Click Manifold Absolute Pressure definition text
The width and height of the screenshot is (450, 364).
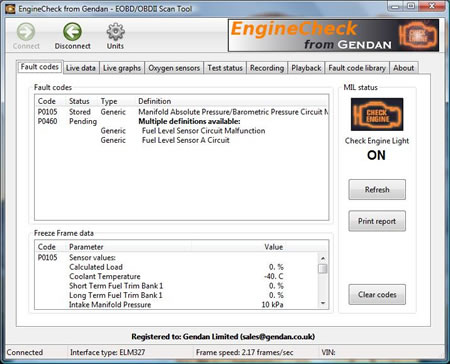233,112
